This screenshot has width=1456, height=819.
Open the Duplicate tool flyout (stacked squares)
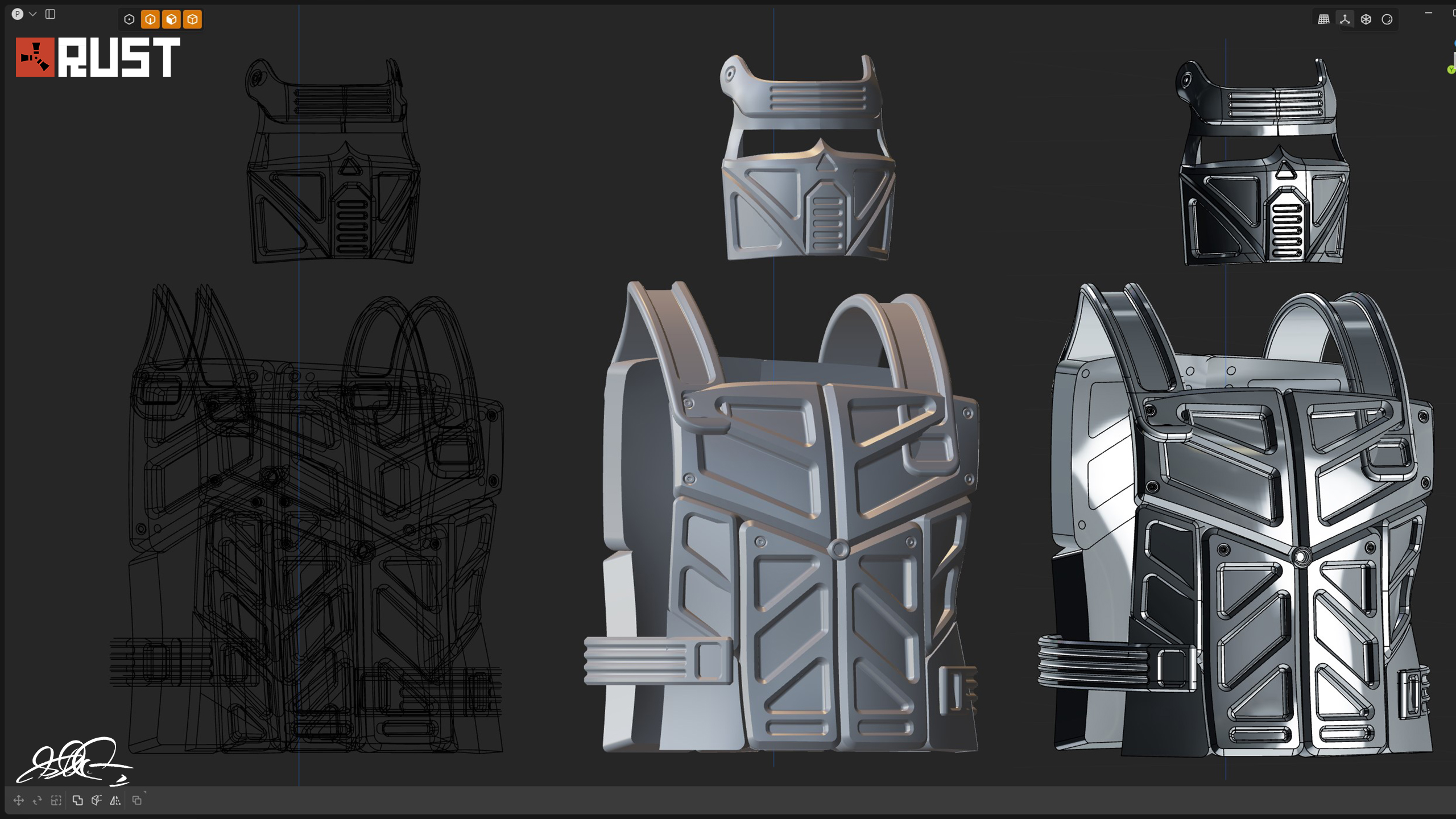pos(137,800)
